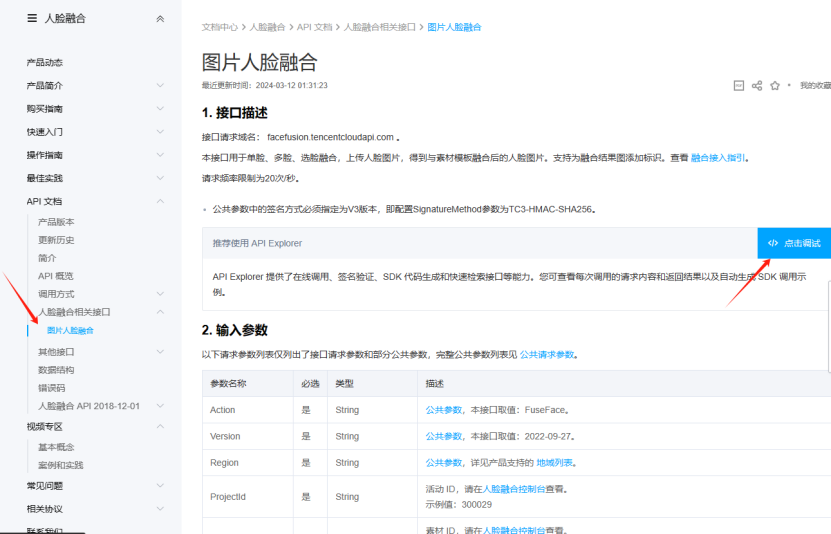Collapse 人脸融合相关接口 chevron
The image size is (831, 534).
coord(160,312)
